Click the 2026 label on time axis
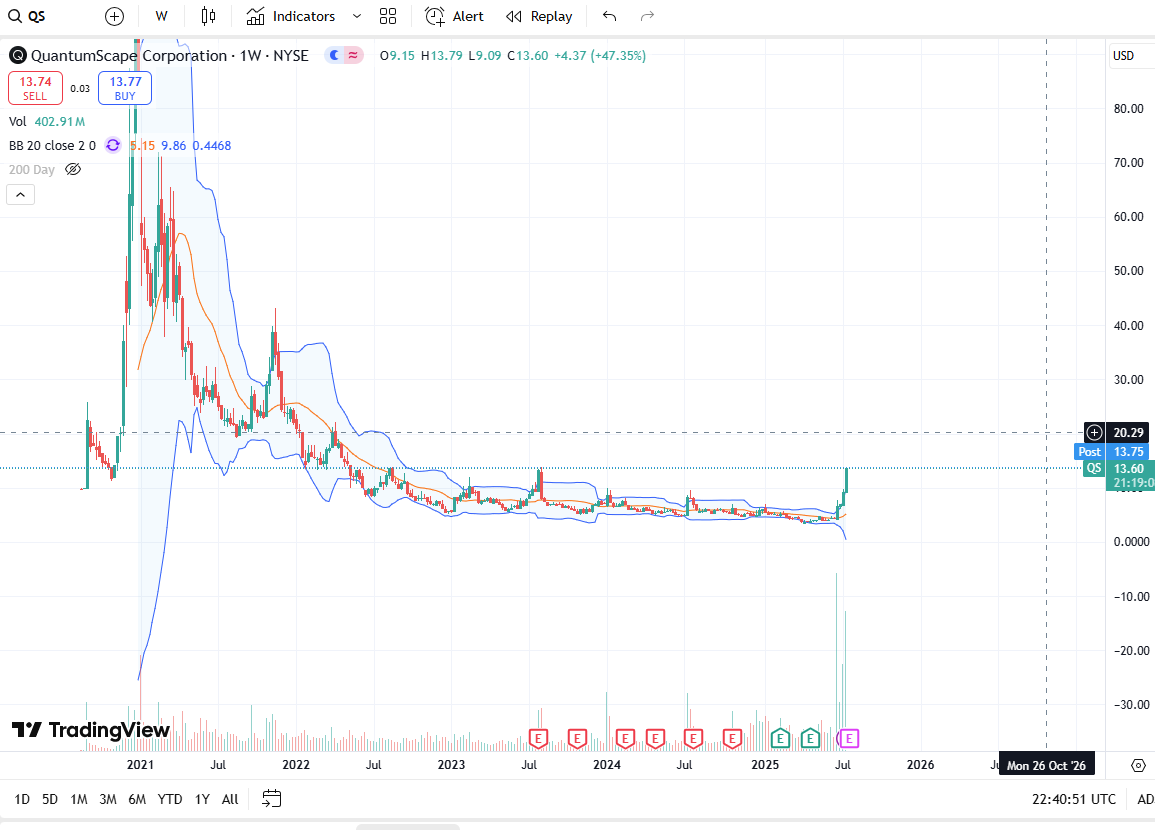Viewport: 1155px width, 830px height. [921, 764]
